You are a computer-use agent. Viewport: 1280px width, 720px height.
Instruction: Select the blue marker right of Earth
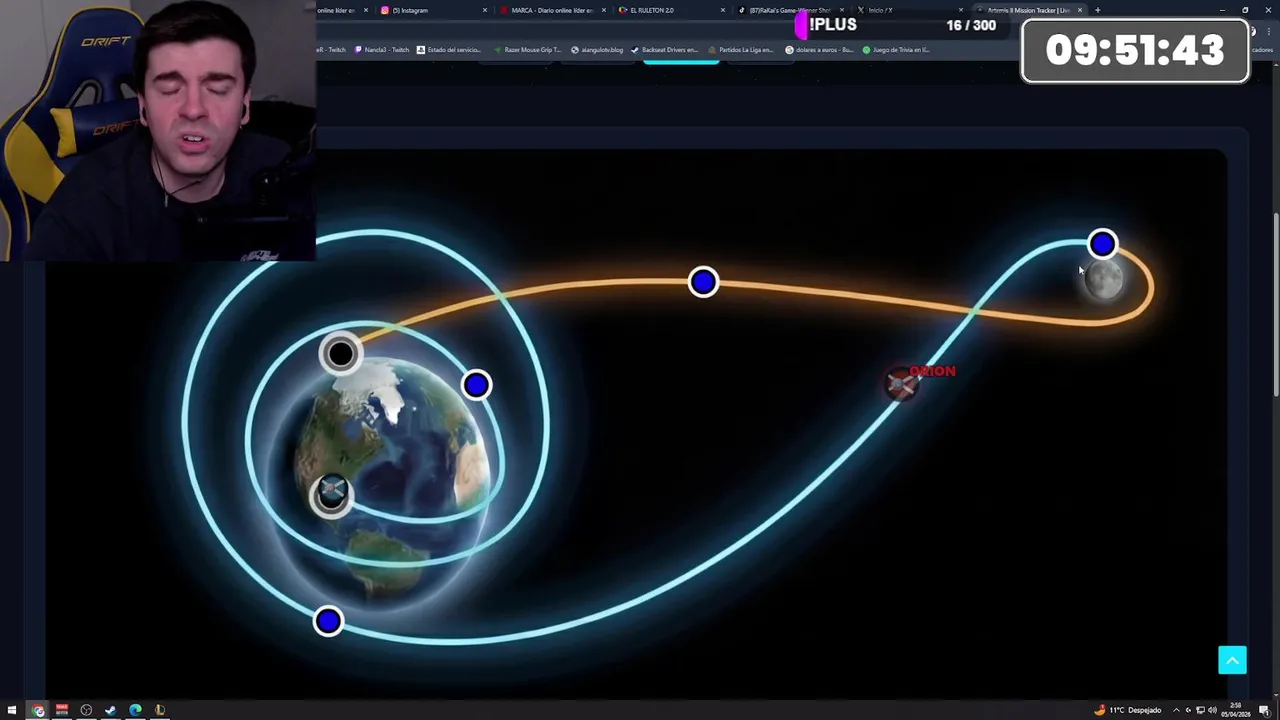coord(476,385)
